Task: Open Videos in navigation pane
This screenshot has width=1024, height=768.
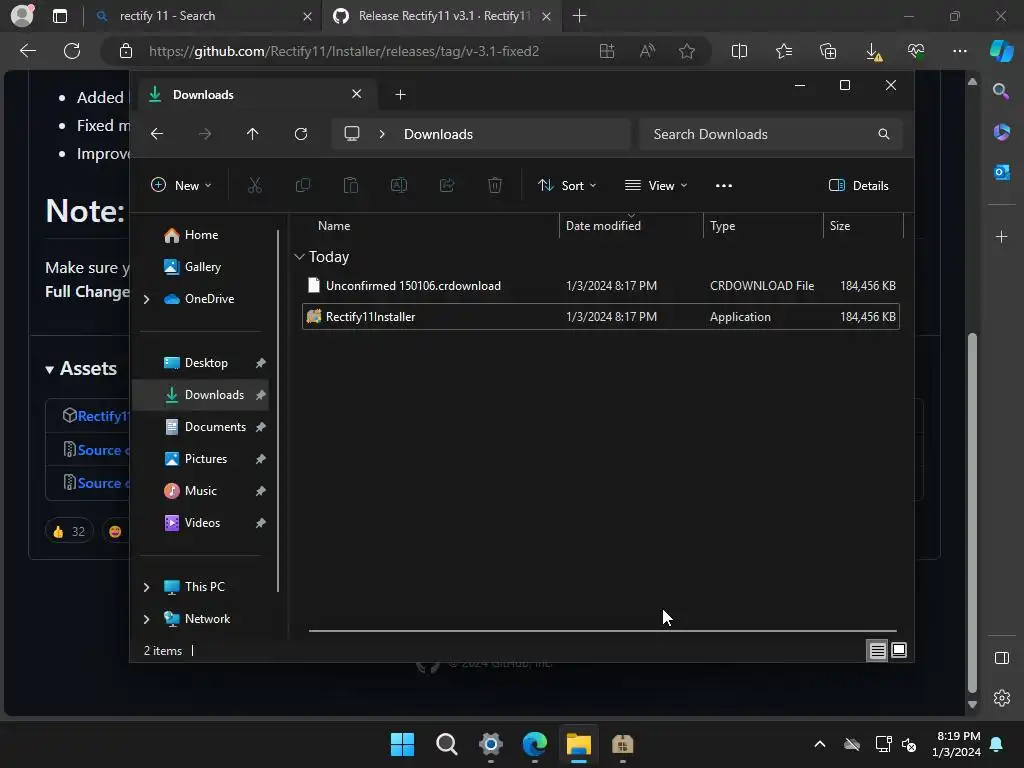Action: (200, 523)
